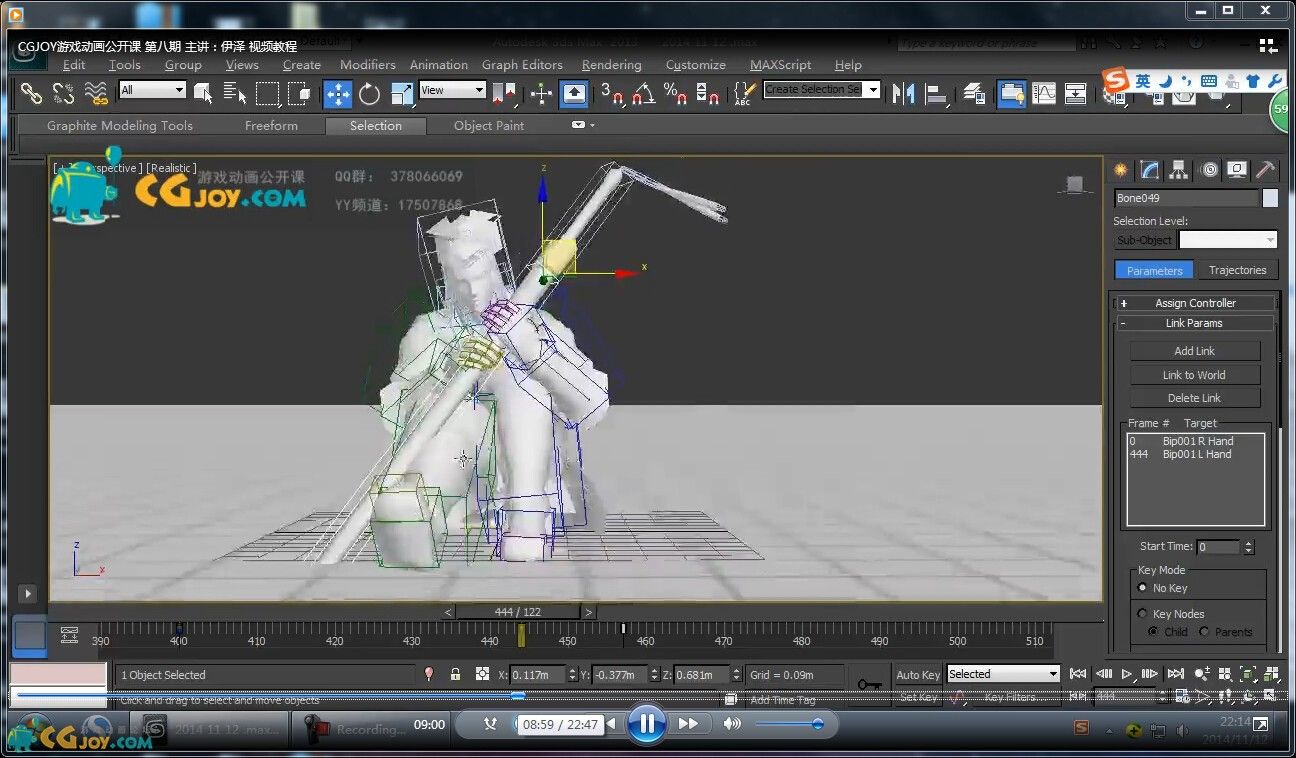Expand the Assign Controller rollout
The width and height of the screenshot is (1296, 758).
tap(1194, 303)
